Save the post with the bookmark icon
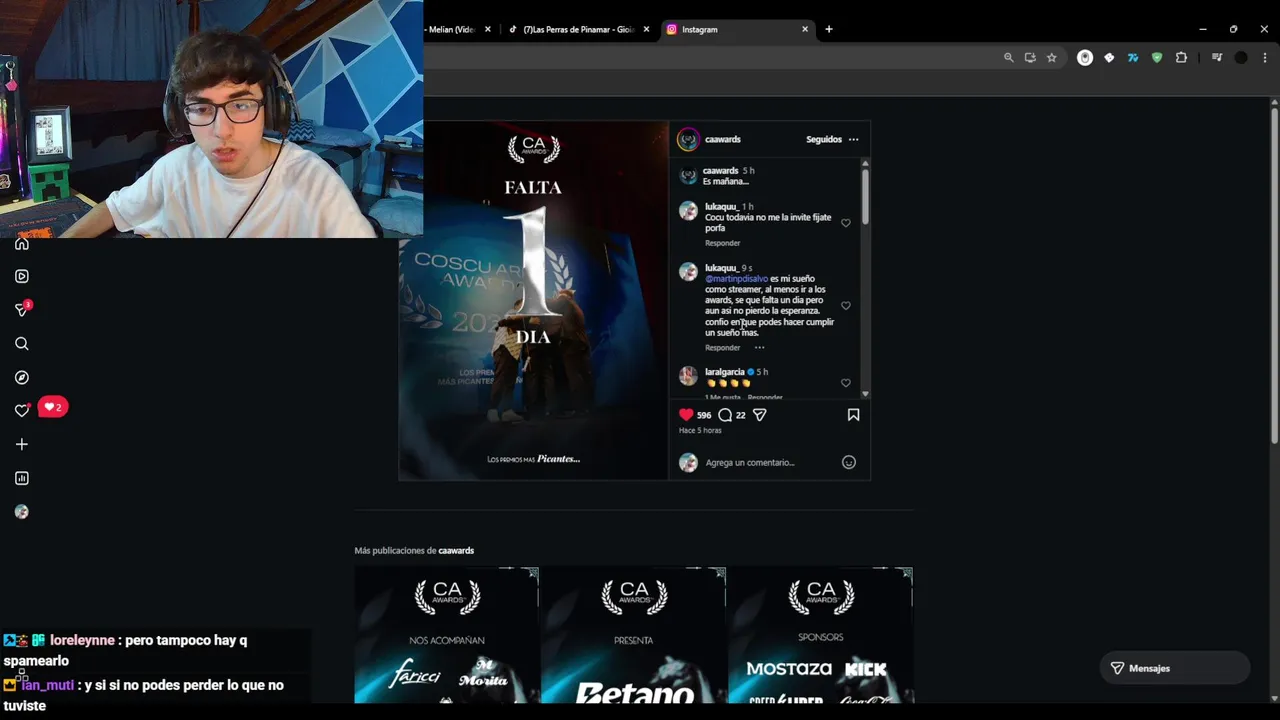1280x720 pixels. [853, 414]
